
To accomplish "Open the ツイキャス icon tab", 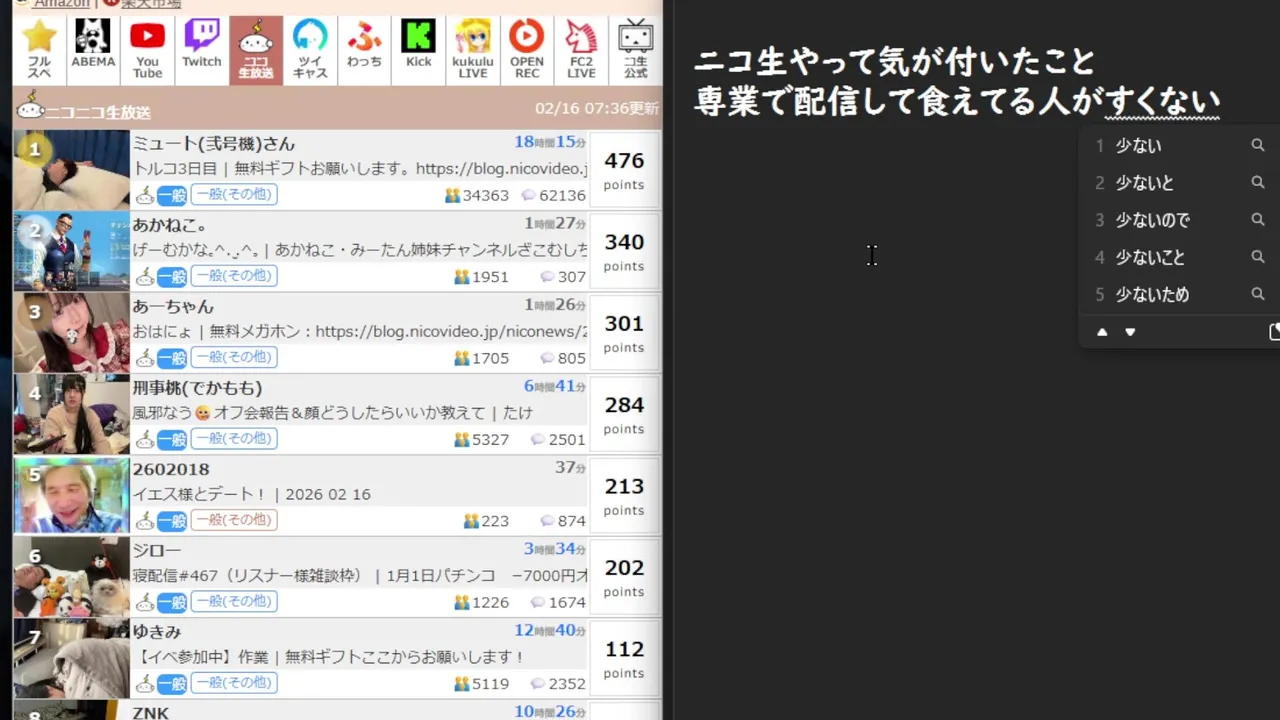I will 310,49.
